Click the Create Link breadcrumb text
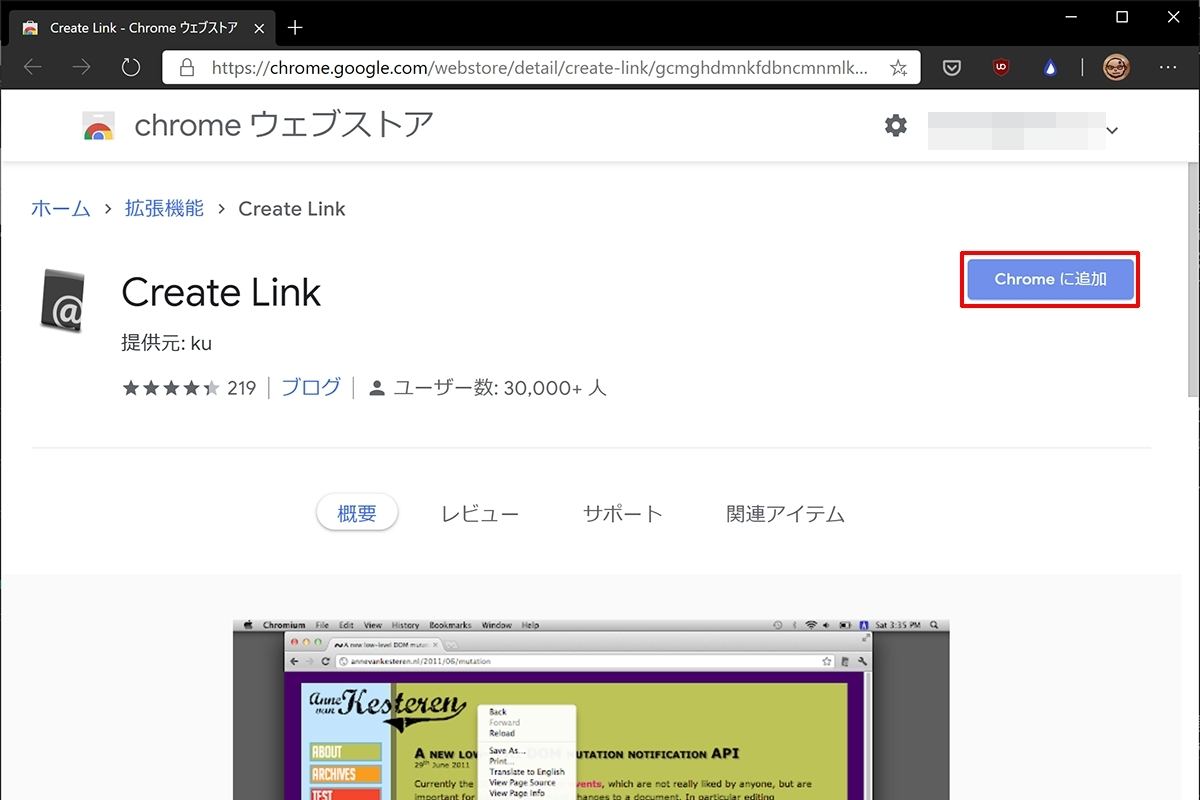 pos(292,208)
